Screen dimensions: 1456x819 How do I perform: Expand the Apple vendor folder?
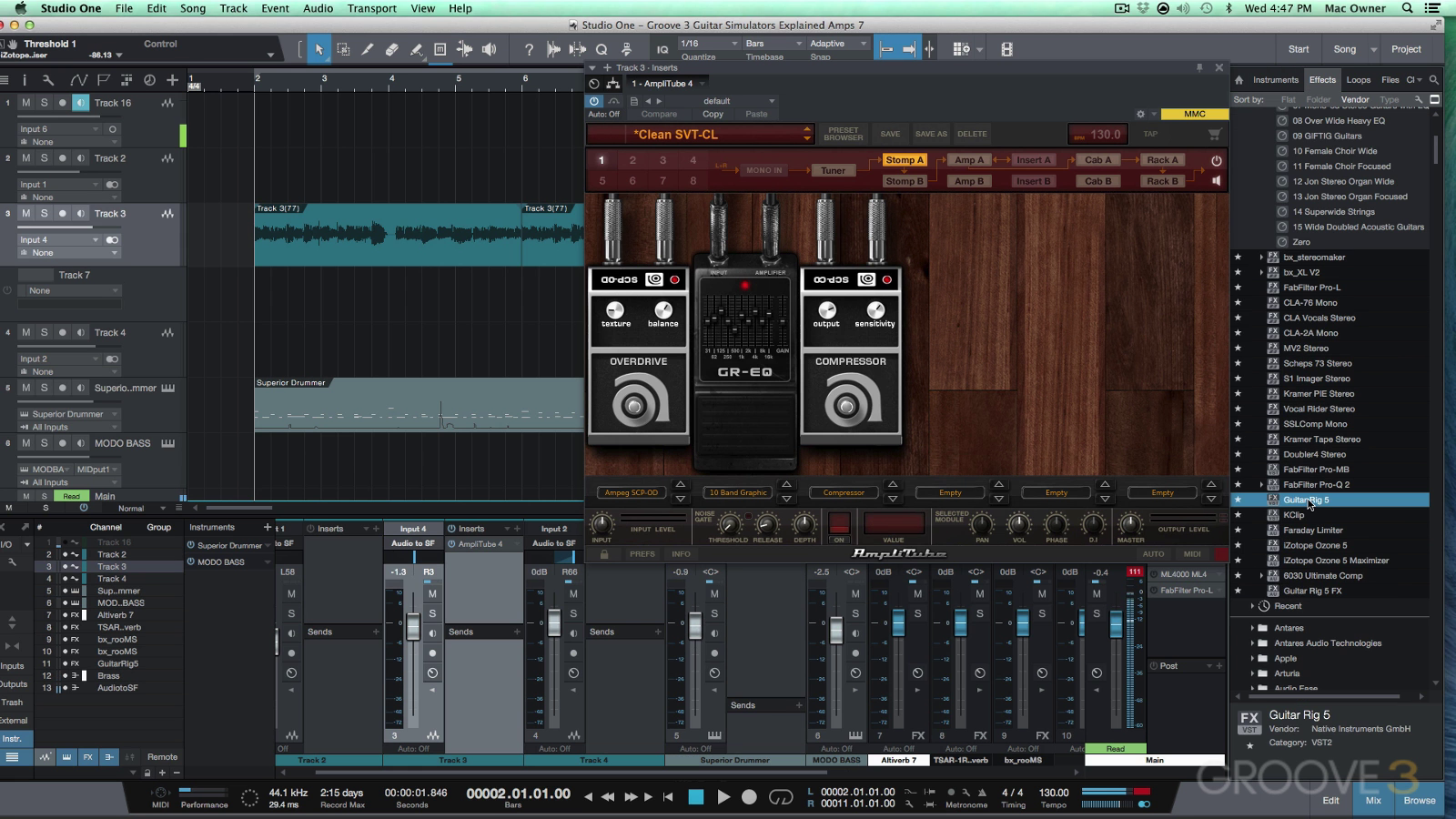click(x=1252, y=659)
